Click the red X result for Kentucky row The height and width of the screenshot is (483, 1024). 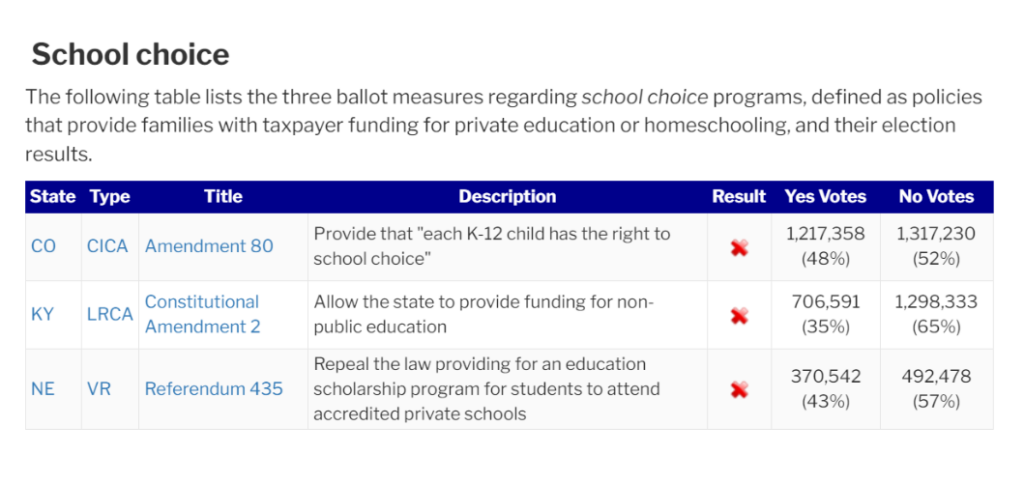tap(739, 315)
